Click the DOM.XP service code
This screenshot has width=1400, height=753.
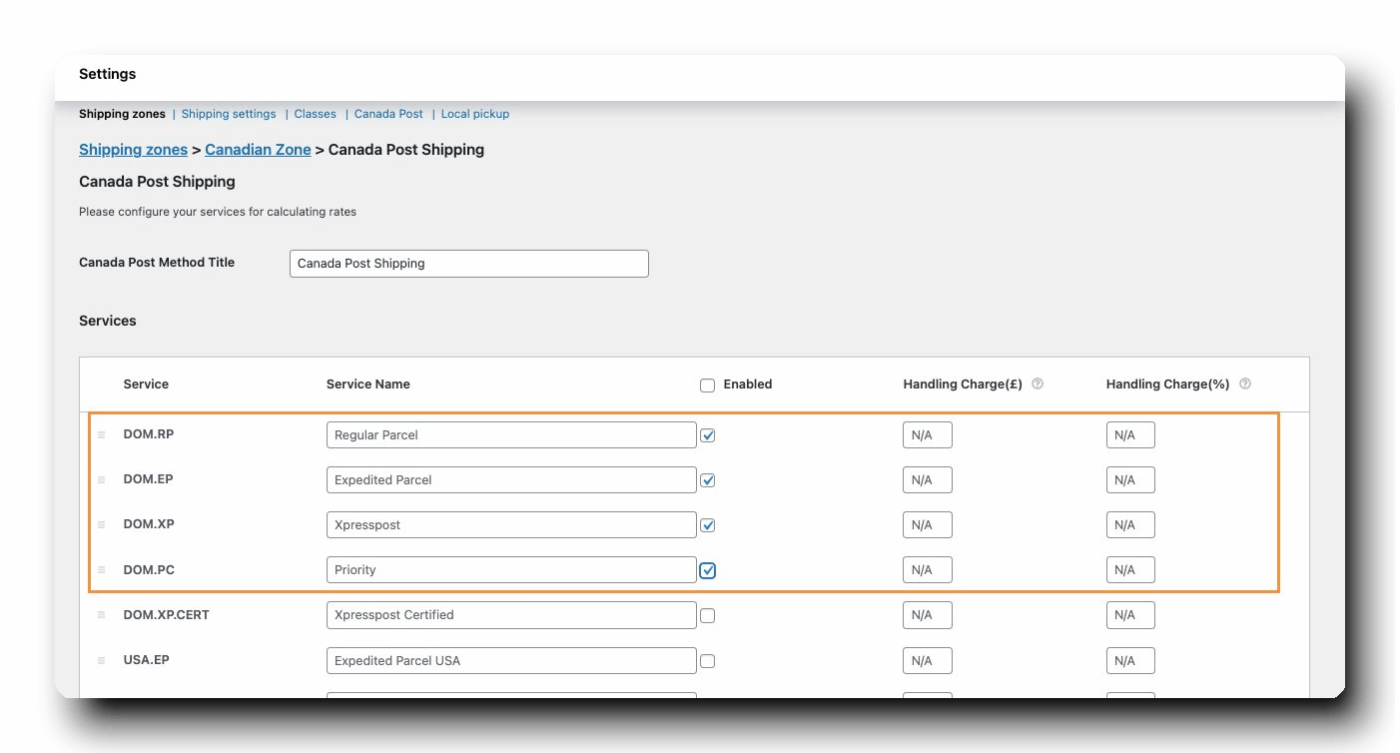click(x=149, y=525)
